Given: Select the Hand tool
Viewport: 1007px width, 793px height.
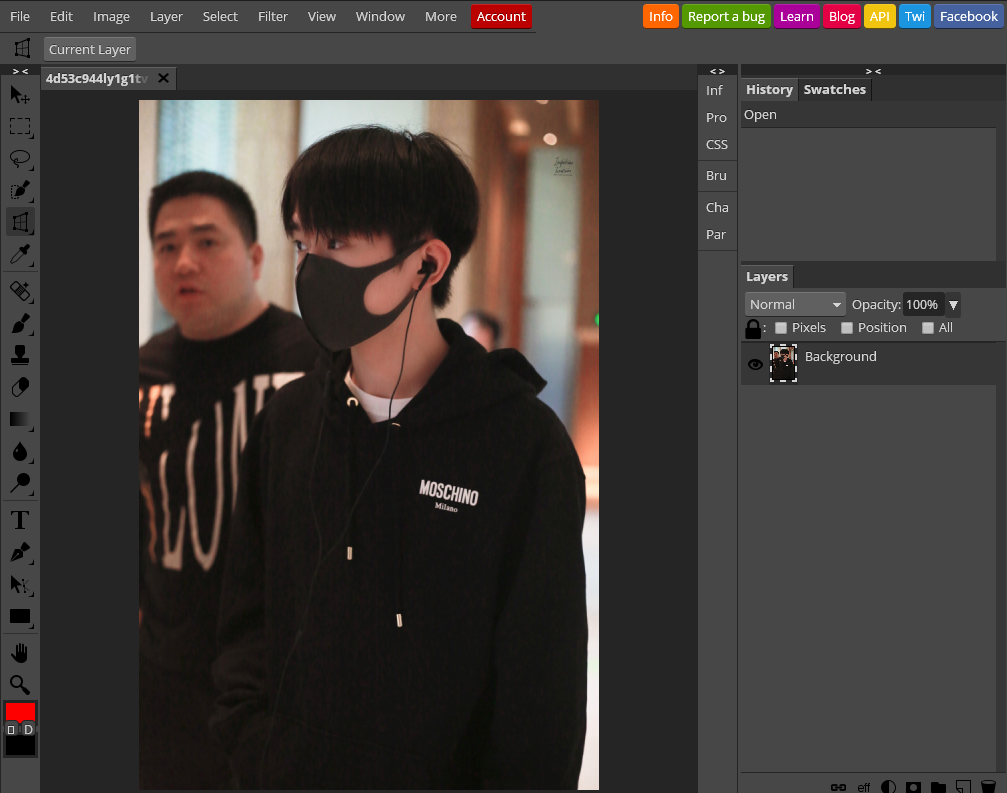Looking at the screenshot, I should click(x=20, y=654).
